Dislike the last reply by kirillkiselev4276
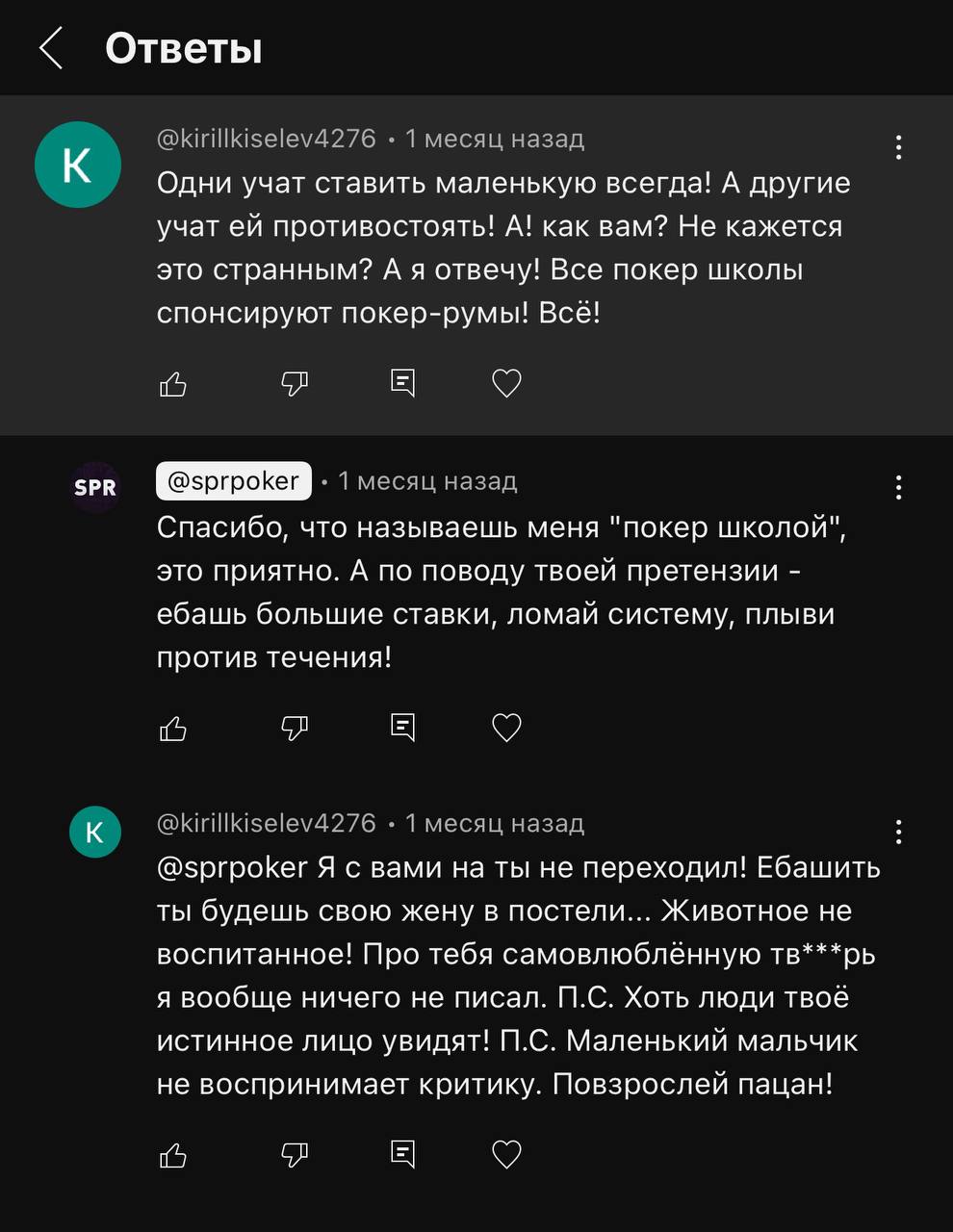 (295, 1154)
